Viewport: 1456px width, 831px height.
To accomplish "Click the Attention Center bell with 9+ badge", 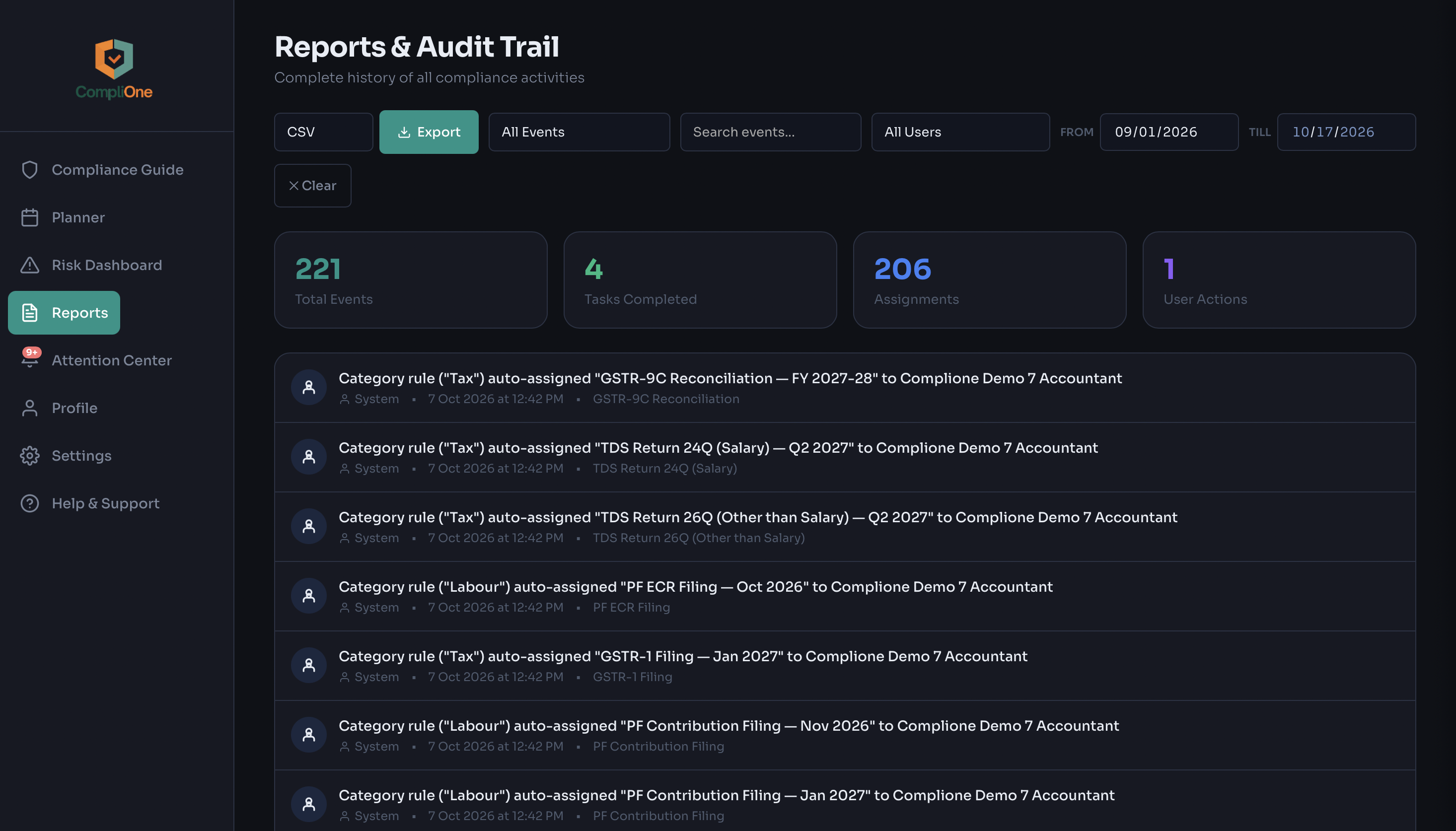I will coord(30,358).
